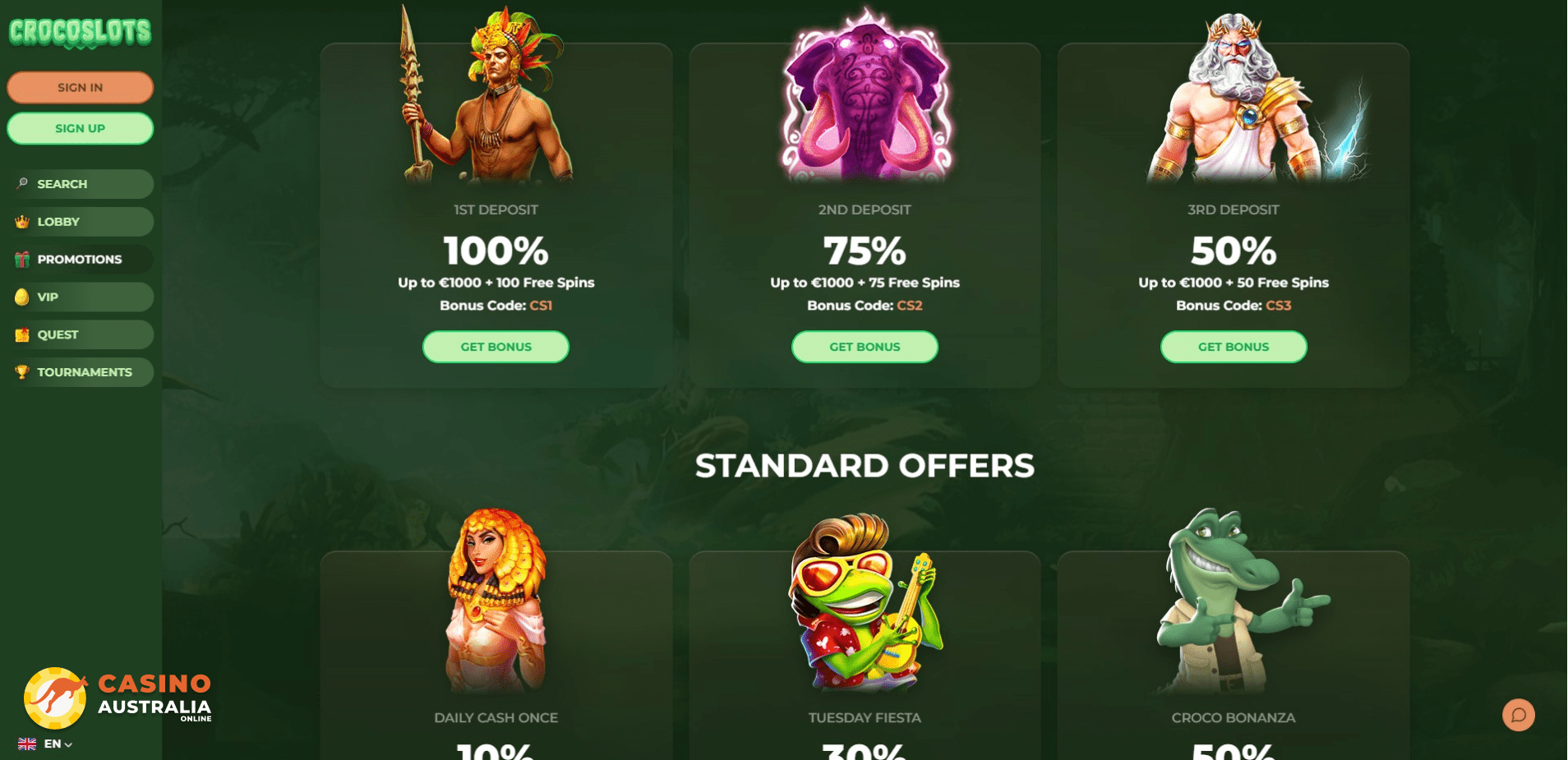Viewport: 1568px width, 760px height.
Task: Click the golden egg VIP icon
Action: coord(22,297)
